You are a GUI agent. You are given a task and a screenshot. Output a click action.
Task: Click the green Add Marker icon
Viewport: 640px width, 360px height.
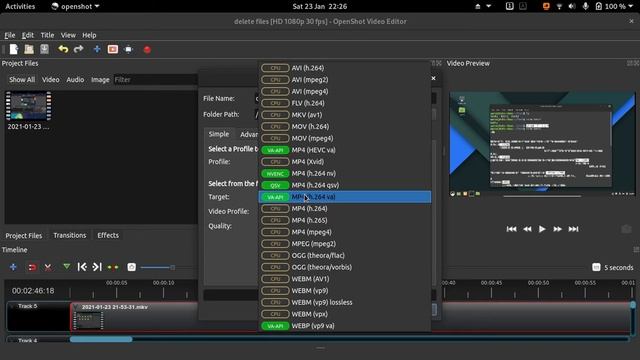coord(66,267)
